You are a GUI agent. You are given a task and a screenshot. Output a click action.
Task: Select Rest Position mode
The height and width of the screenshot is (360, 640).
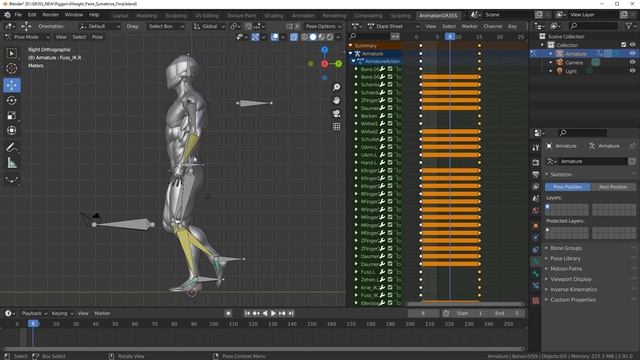(613, 187)
